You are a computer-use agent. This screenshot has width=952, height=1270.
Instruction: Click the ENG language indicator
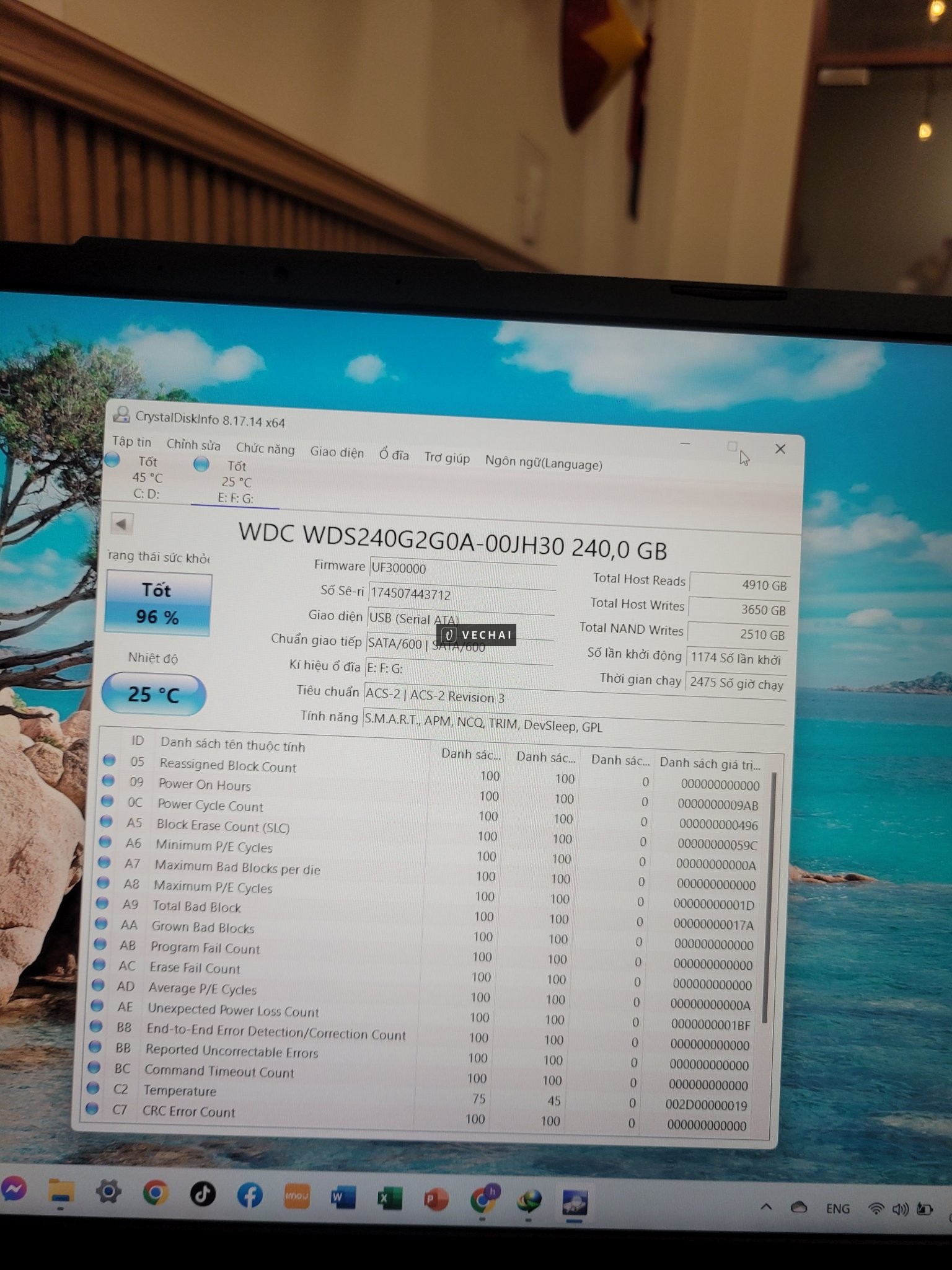837,1209
